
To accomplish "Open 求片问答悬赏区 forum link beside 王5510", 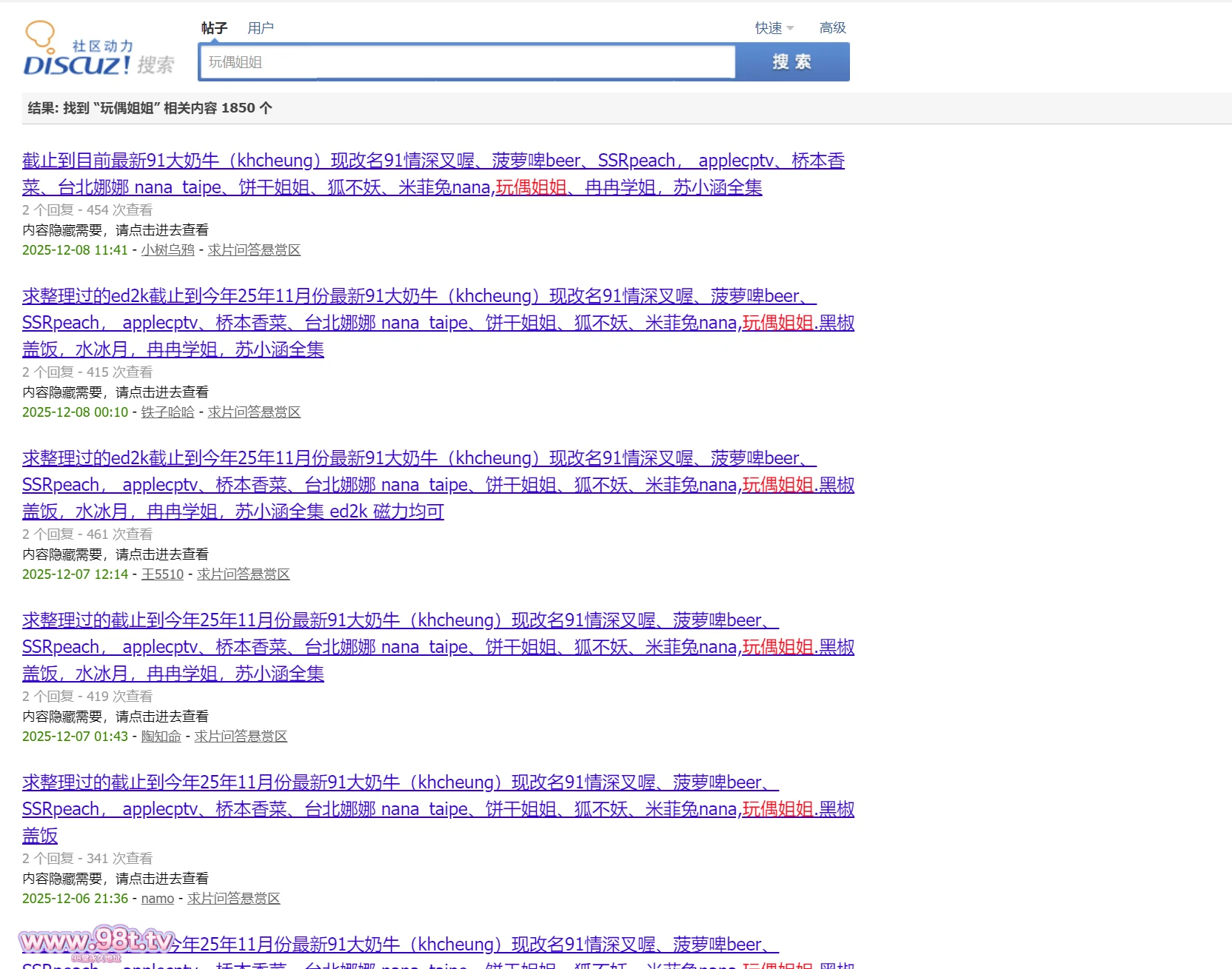I will click(243, 574).
